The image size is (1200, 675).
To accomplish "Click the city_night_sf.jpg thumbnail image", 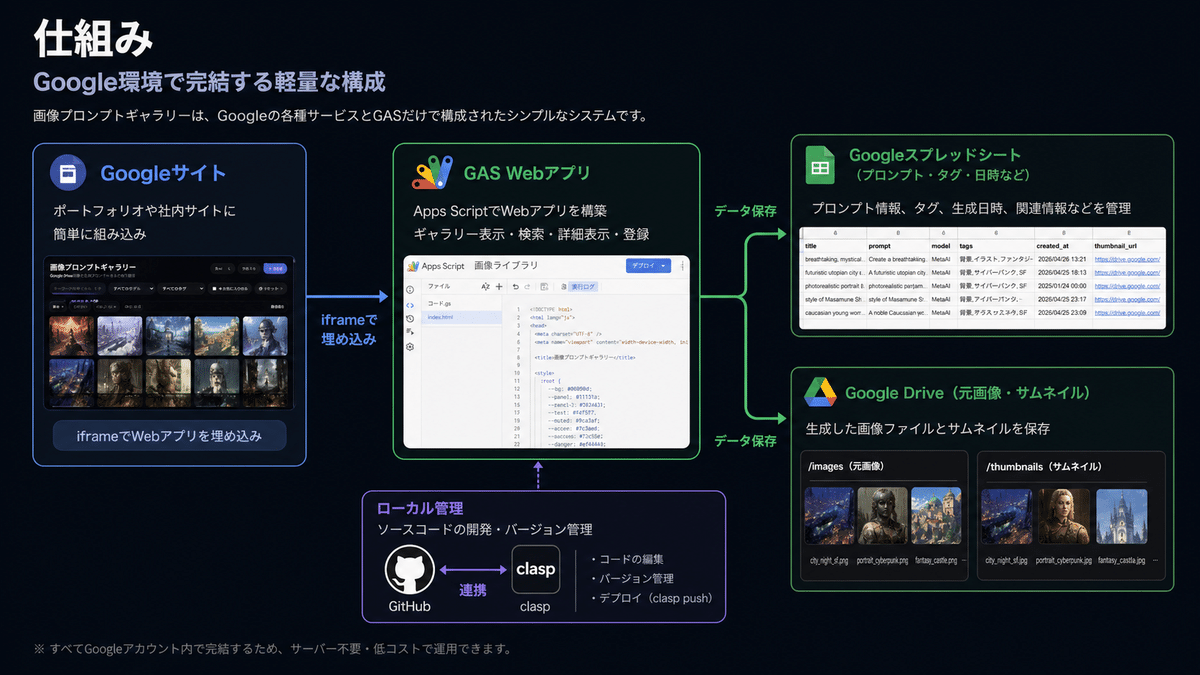I will [x=1008, y=516].
